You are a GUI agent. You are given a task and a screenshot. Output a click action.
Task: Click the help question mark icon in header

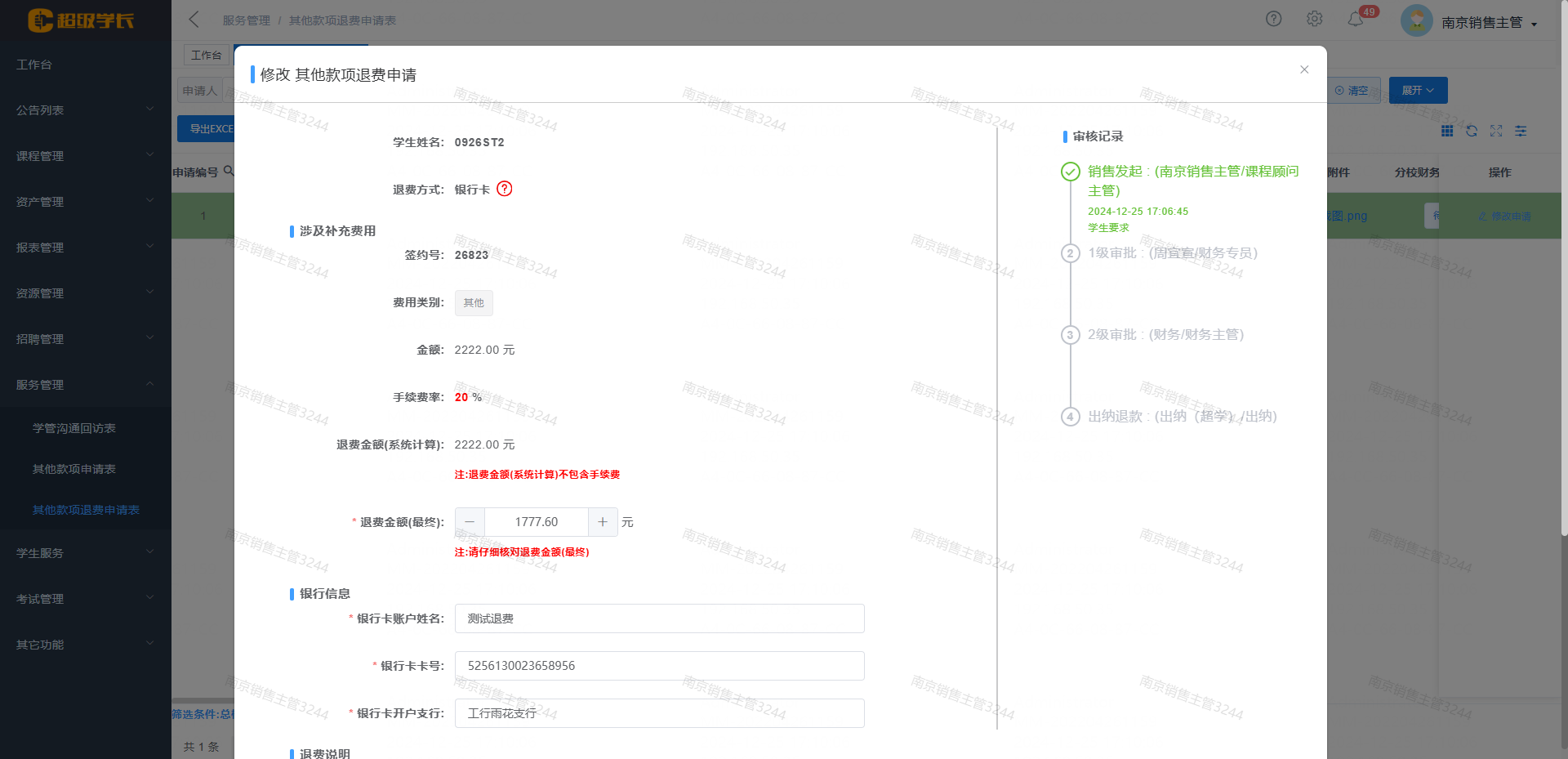(x=1273, y=19)
